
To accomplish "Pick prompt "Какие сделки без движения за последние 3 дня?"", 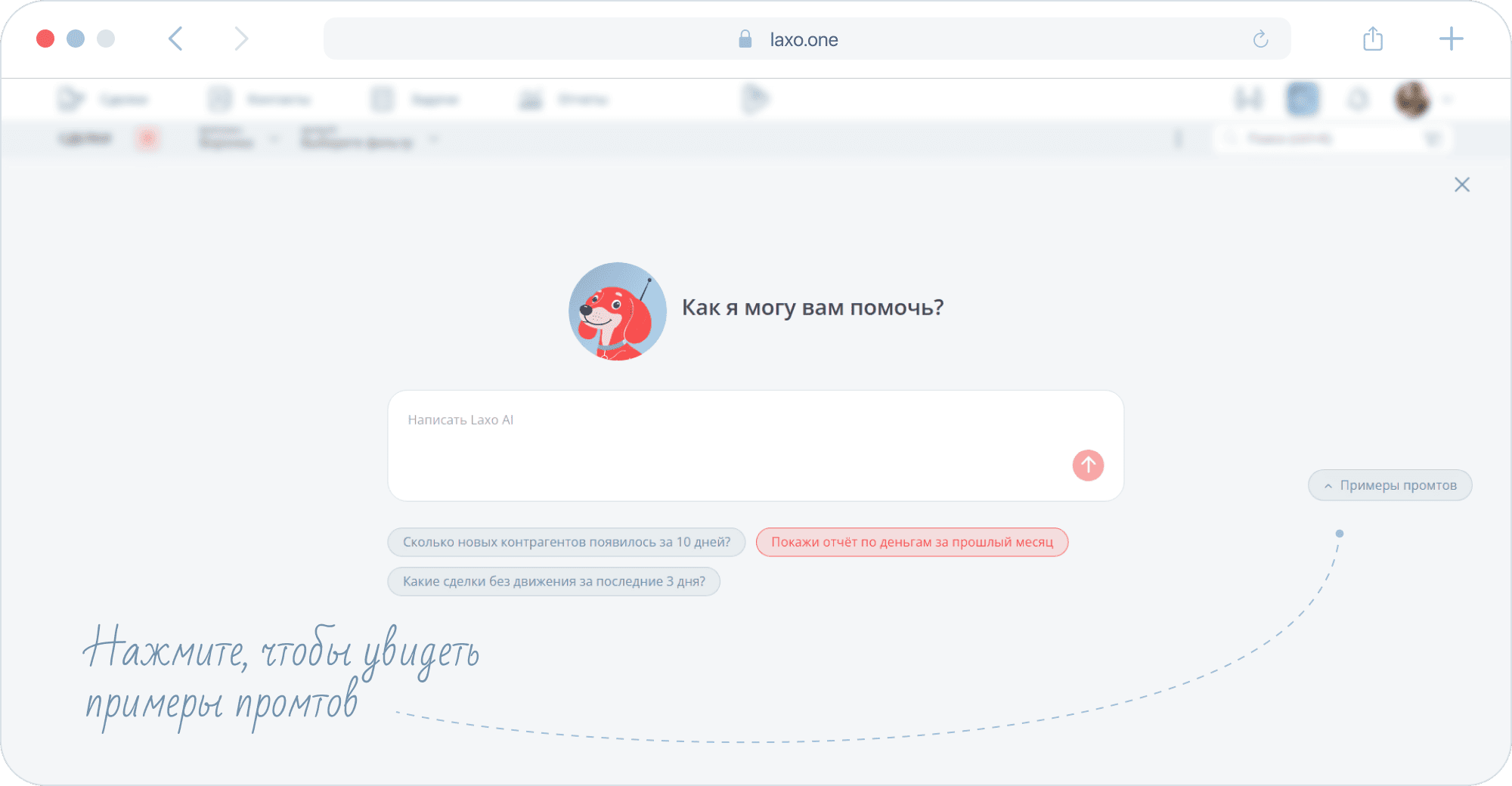I will pyautogui.click(x=553, y=581).
